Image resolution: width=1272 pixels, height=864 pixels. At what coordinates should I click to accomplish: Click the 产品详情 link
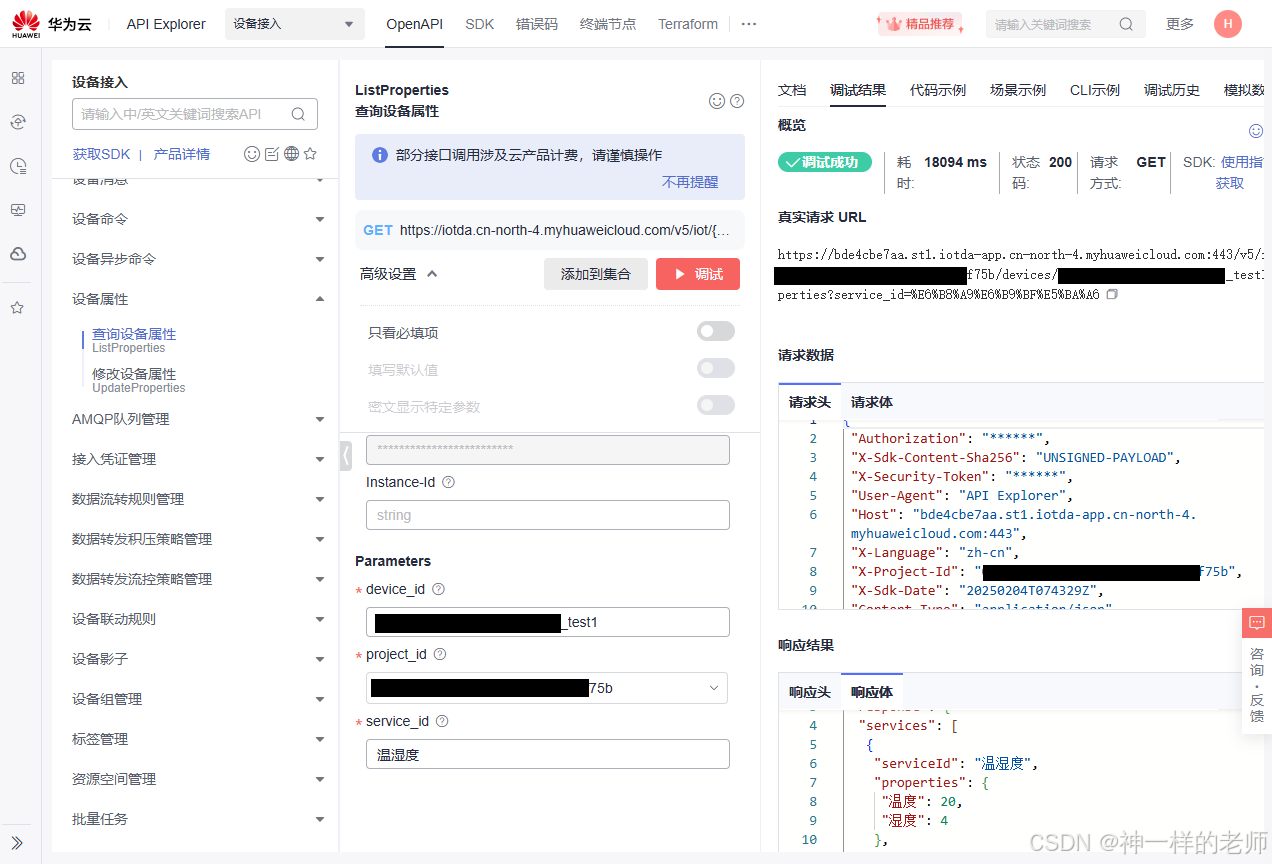(182, 154)
